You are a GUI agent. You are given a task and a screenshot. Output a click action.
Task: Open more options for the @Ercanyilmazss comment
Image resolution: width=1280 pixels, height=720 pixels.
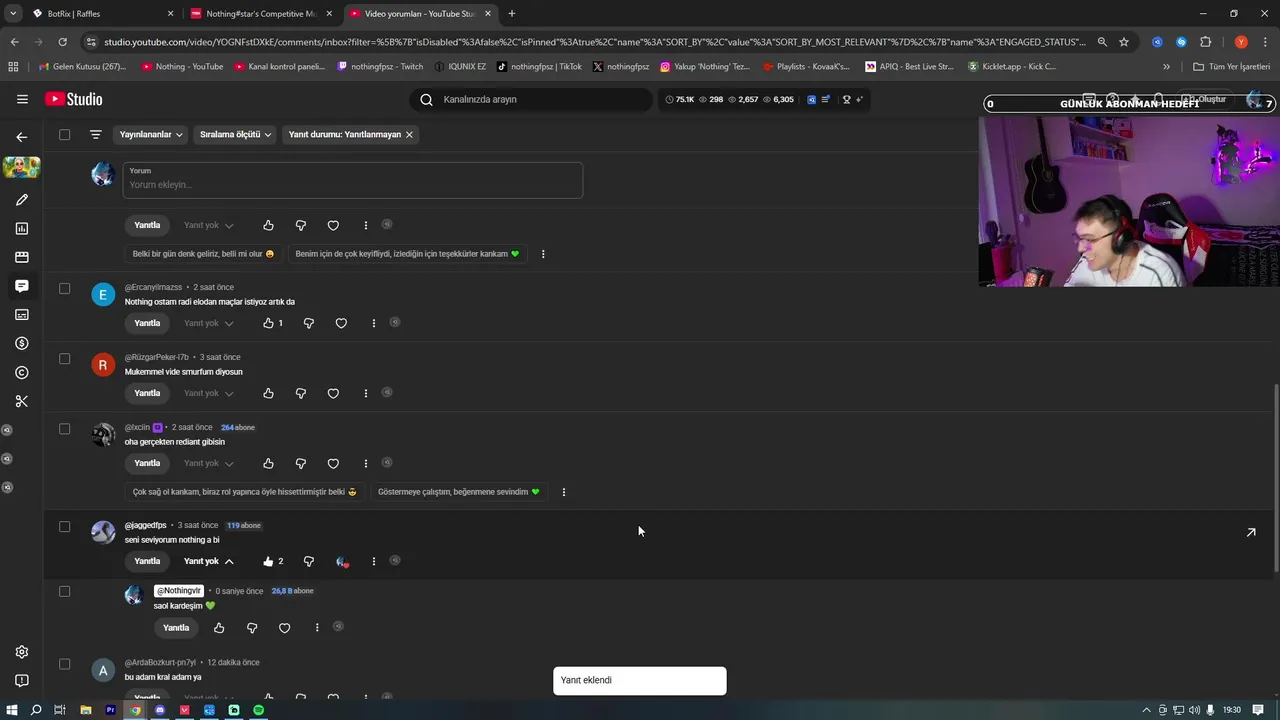coord(373,323)
